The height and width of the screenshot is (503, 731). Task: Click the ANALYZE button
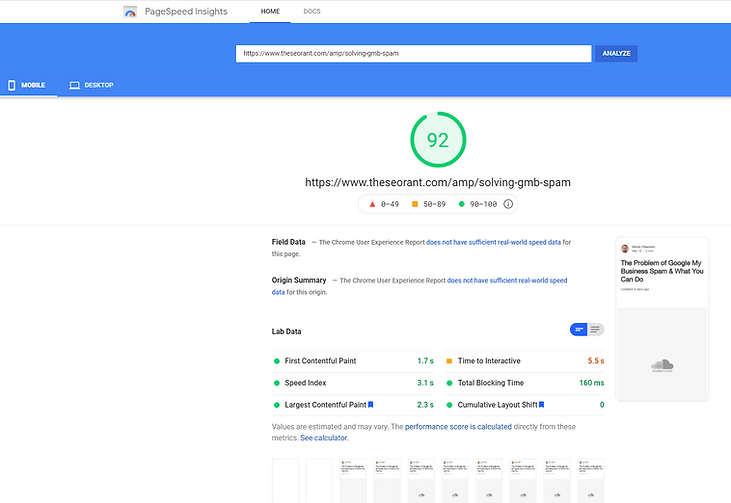[616, 54]
